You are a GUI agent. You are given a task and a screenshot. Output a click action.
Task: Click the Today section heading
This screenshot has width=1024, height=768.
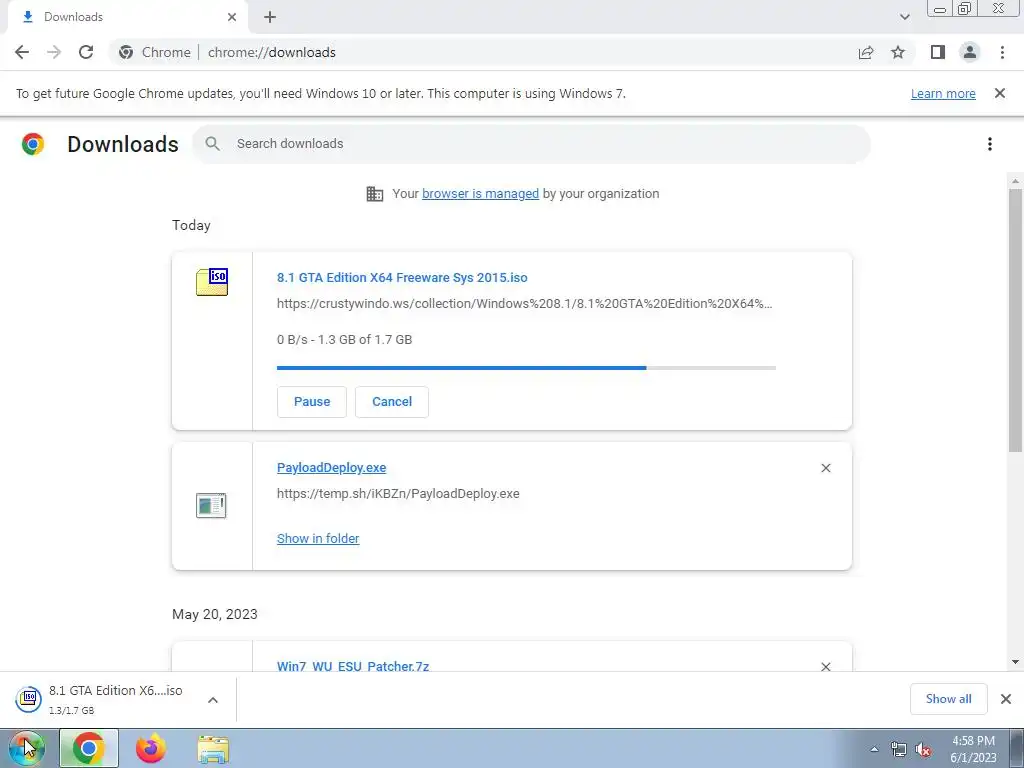click(191, 225)
